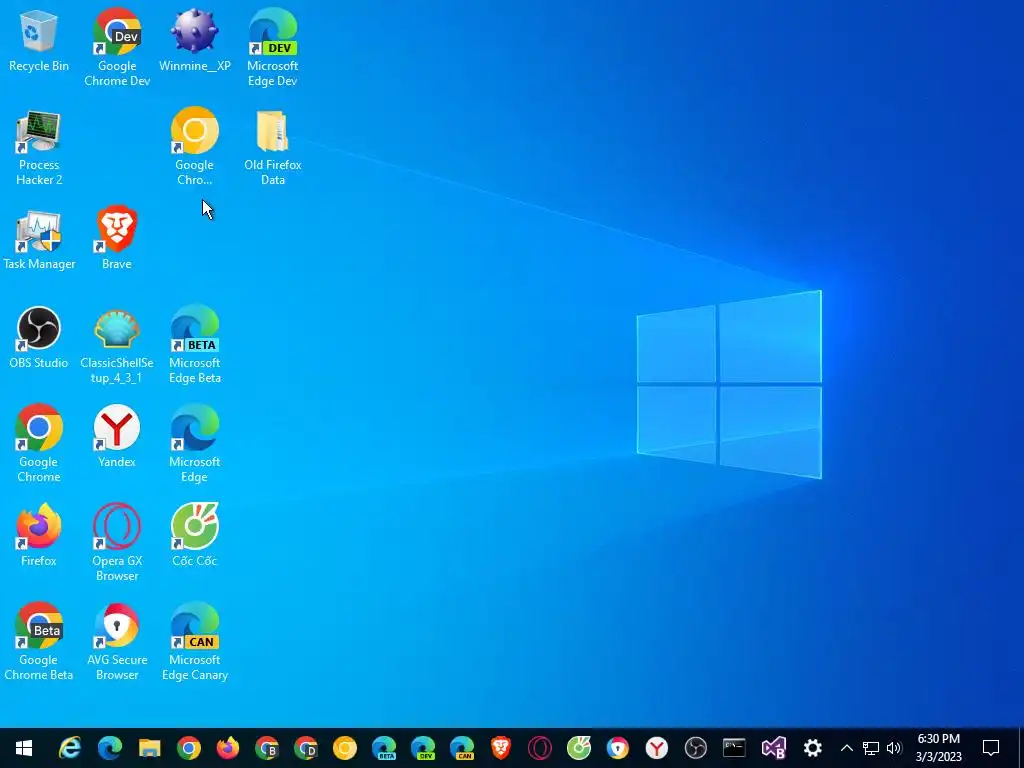
Task: Select the Yandex desktop shortcut
Action: click(x=117, y=436)
